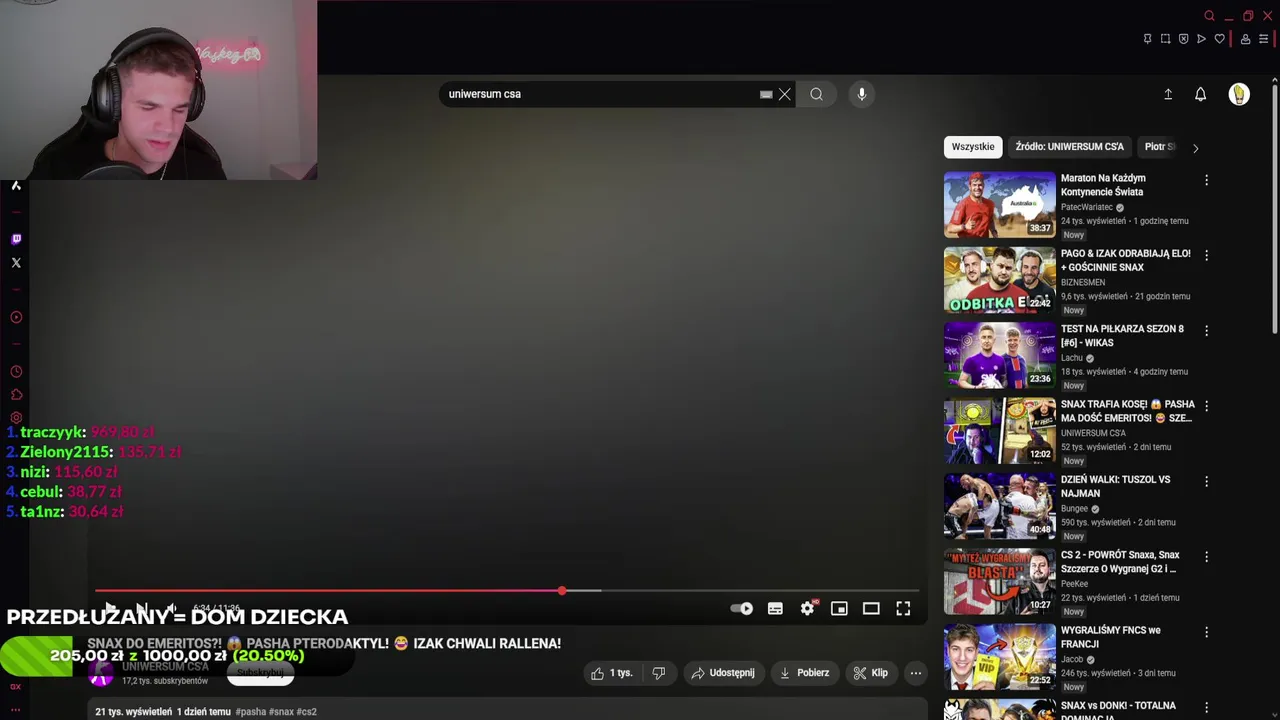Open Extensions from the sidebar puzzle icon
1280x720 pixels.
click(16, 395)
